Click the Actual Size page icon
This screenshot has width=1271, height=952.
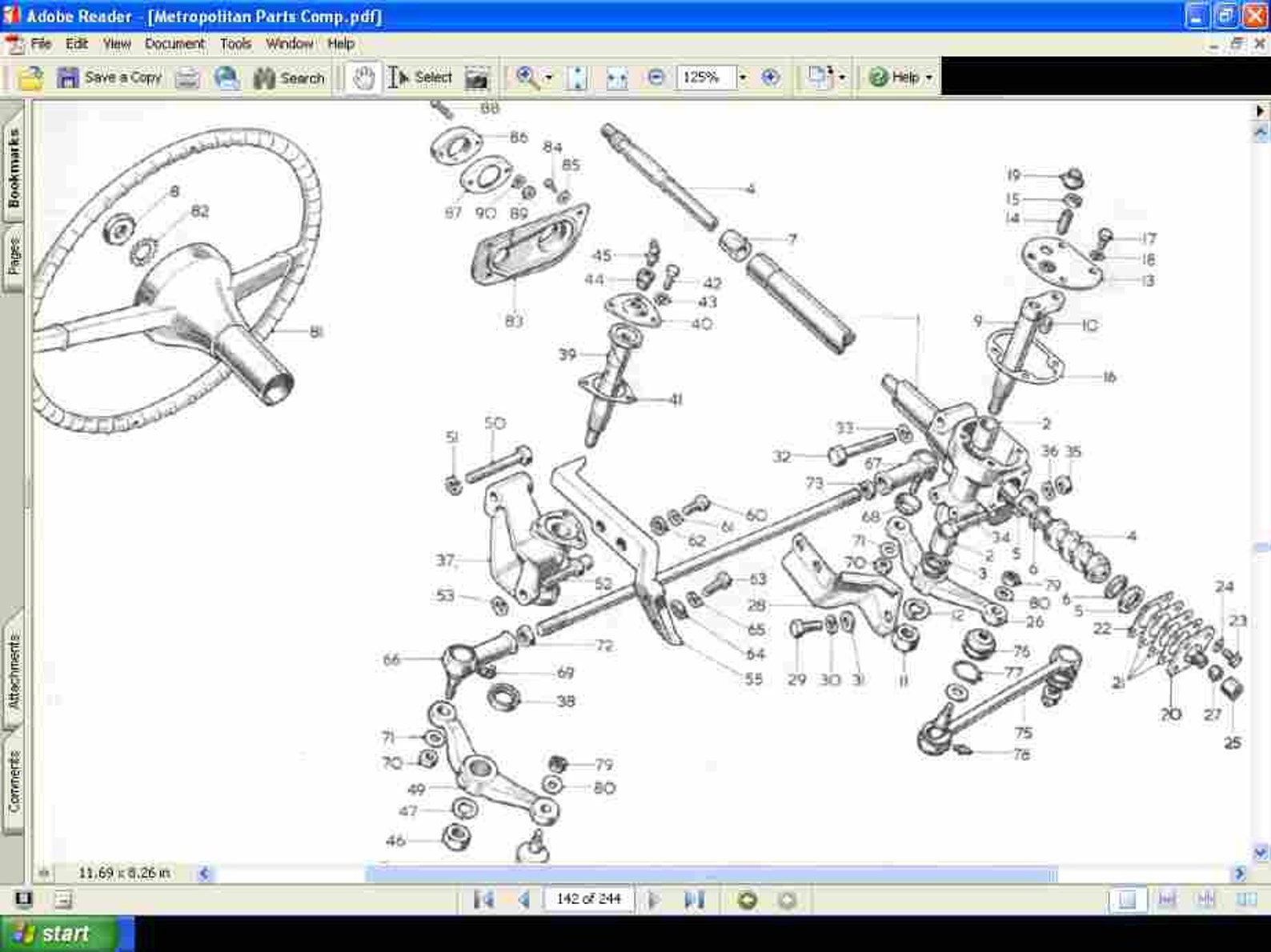click(577, 78)
